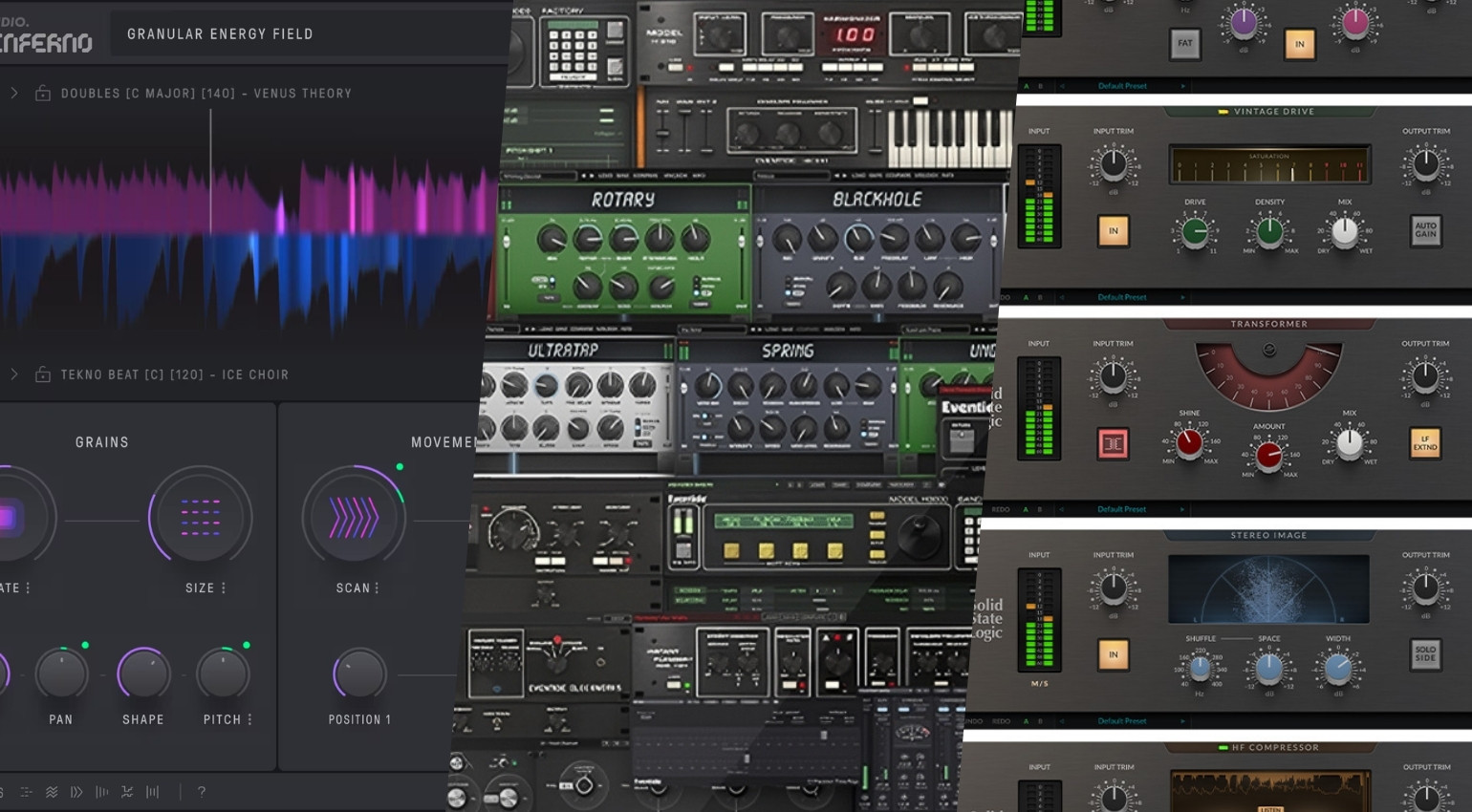Activate LF EXTND on the Transformer module
The height and width of the screenshot is (812, 1472).
pos(1425,442)
